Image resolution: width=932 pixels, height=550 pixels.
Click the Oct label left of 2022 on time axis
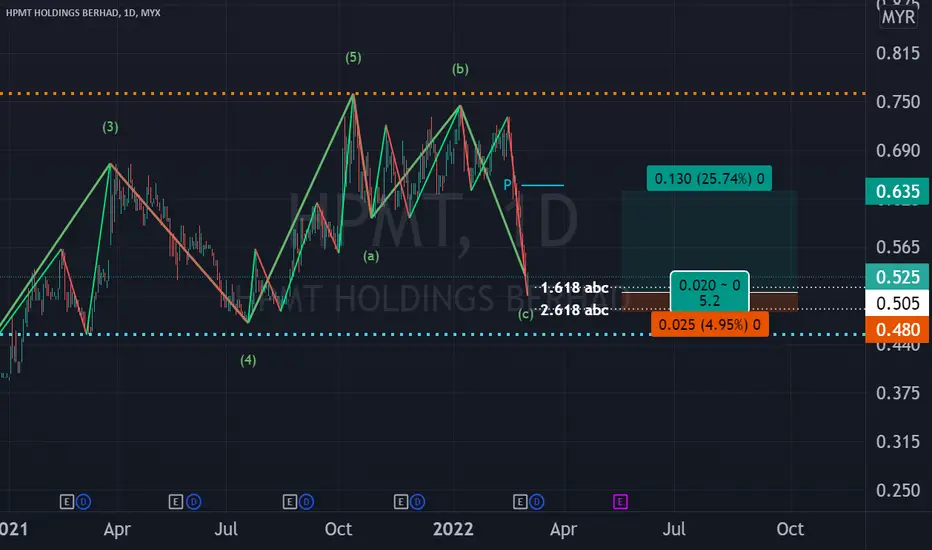(338, 529)
